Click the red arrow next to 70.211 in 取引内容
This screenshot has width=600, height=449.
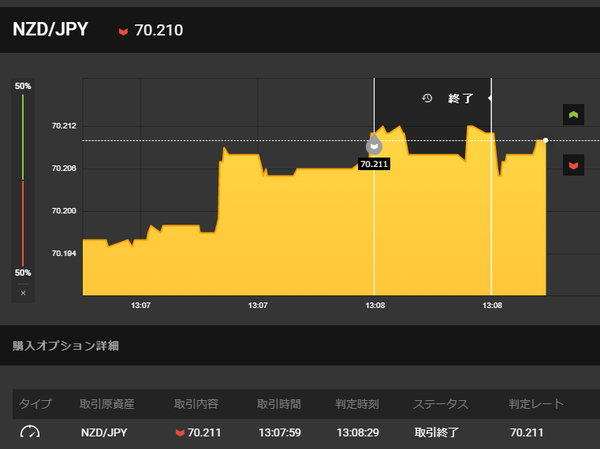180,433
